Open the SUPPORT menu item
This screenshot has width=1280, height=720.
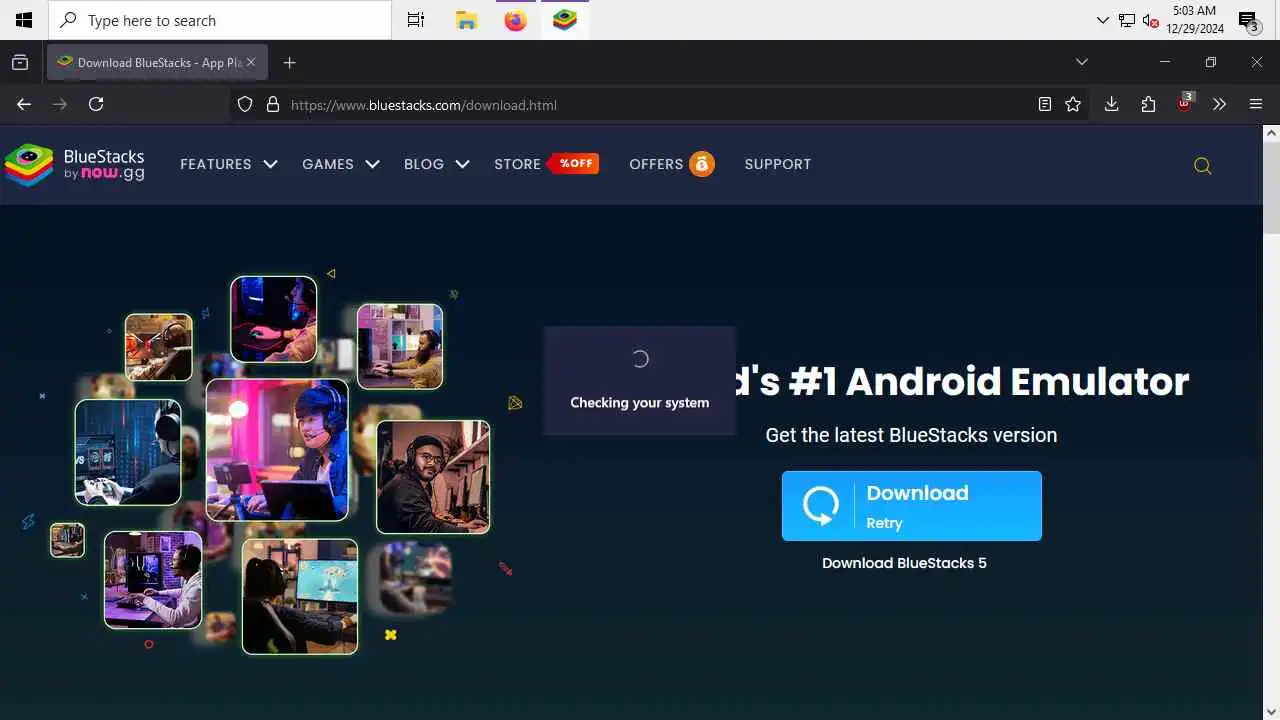click(x=778, y=164)
